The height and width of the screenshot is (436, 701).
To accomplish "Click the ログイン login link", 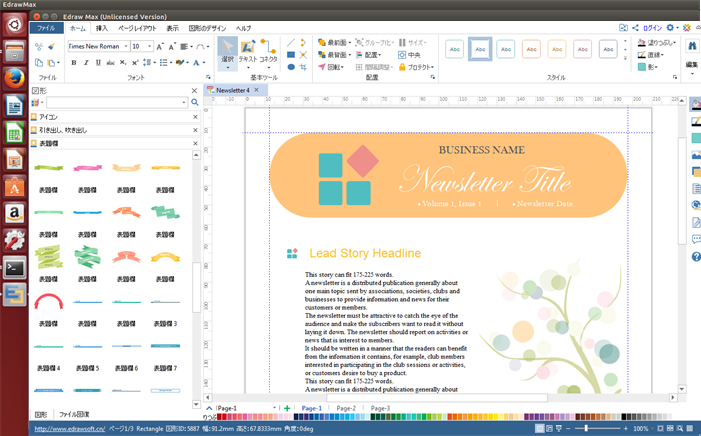I will pyautogui.click(x=651, y=28).
